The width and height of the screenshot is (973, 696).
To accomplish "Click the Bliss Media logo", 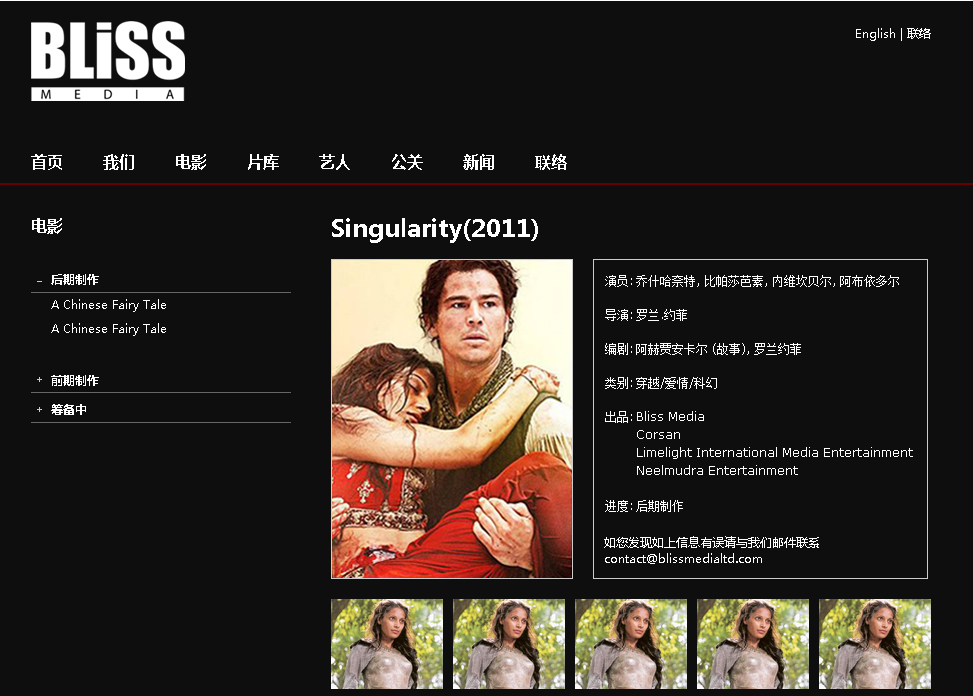I will [x=108, y=61].
